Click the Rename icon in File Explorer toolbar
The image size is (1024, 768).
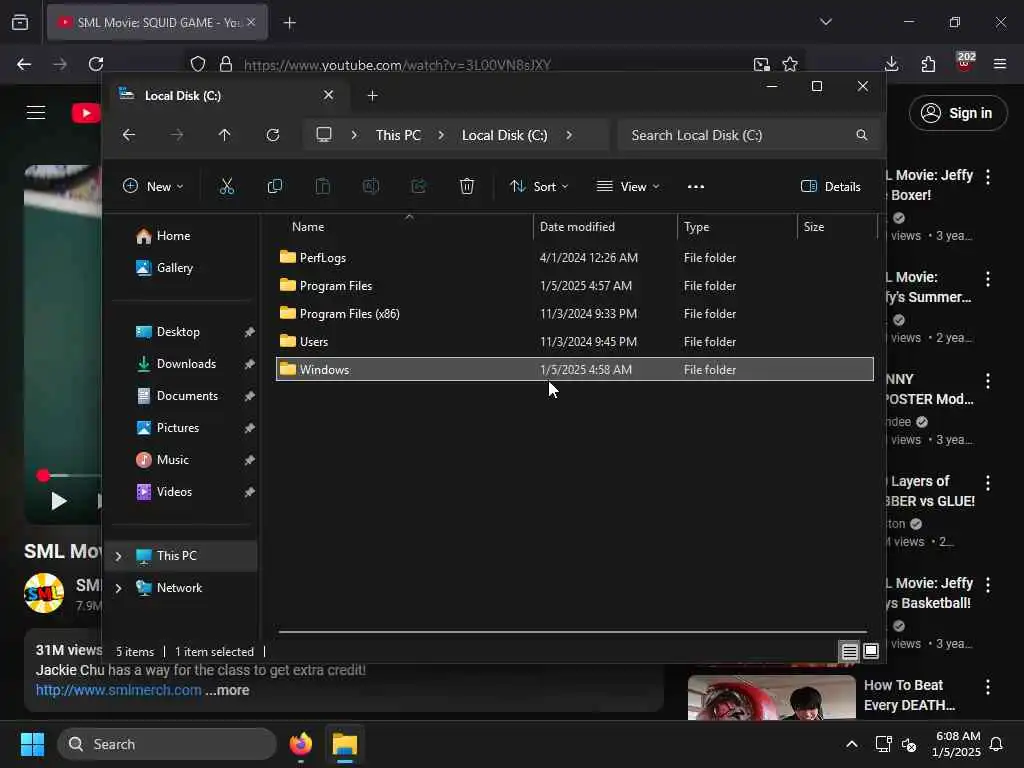tap(371, 187)
